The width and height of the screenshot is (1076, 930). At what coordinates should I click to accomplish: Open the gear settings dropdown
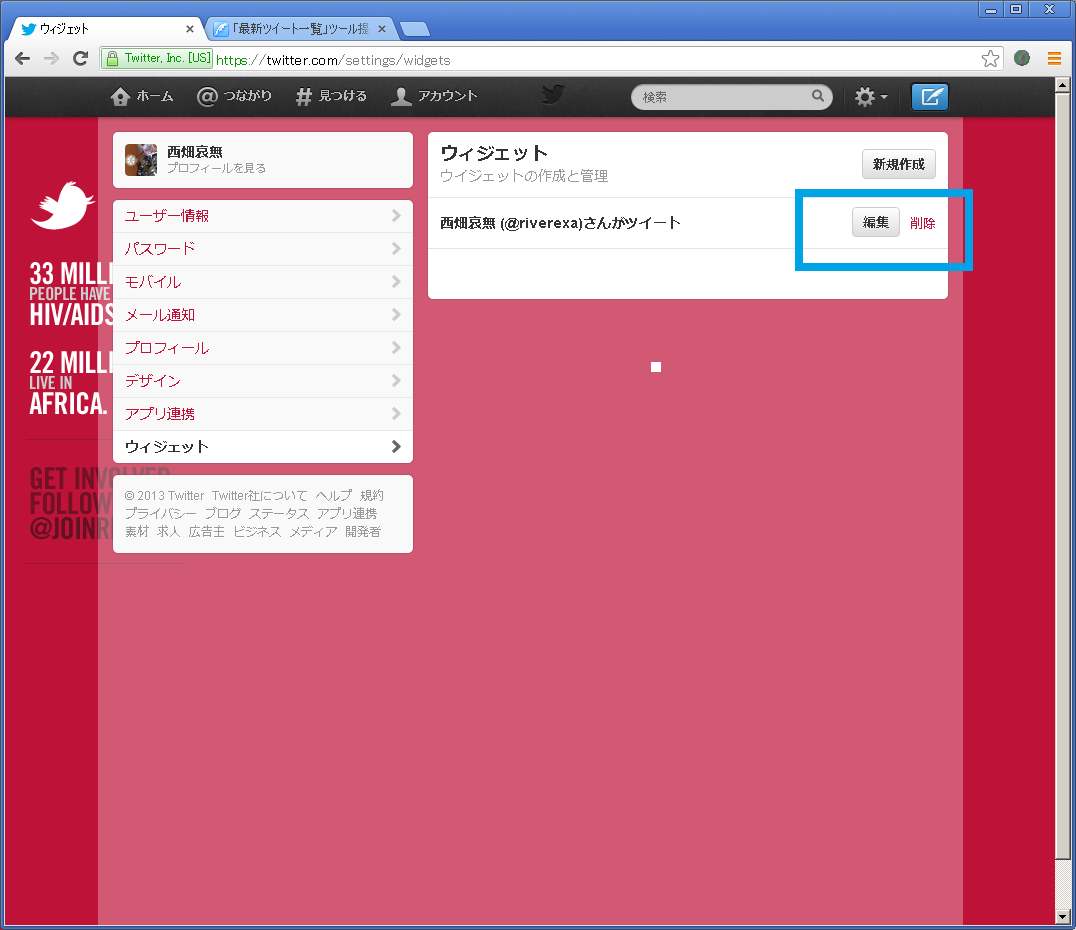[871, 97]
